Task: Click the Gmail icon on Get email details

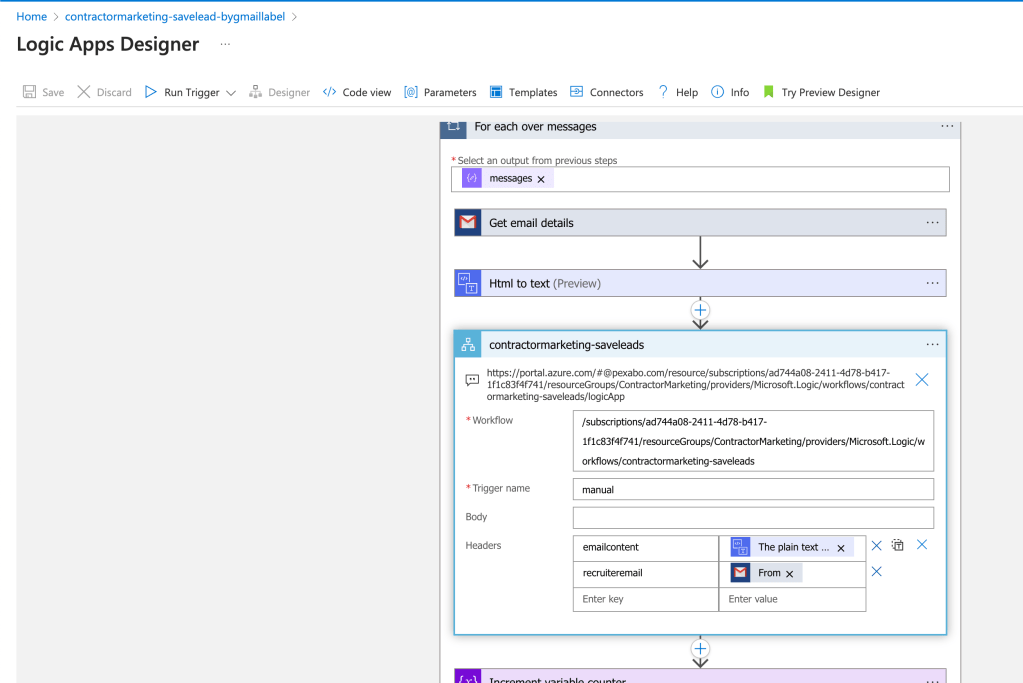Action: click(468, 222)
